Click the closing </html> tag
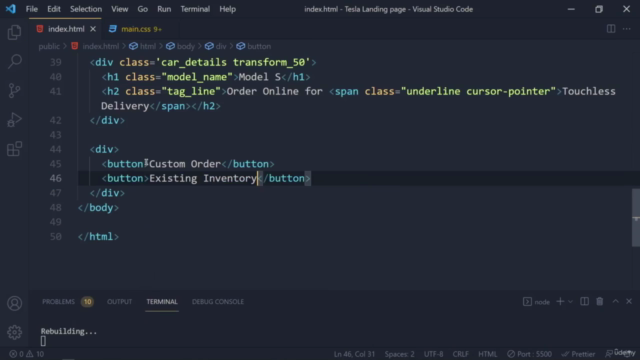This screenshot has height=360, width=640. pos(98,237)
